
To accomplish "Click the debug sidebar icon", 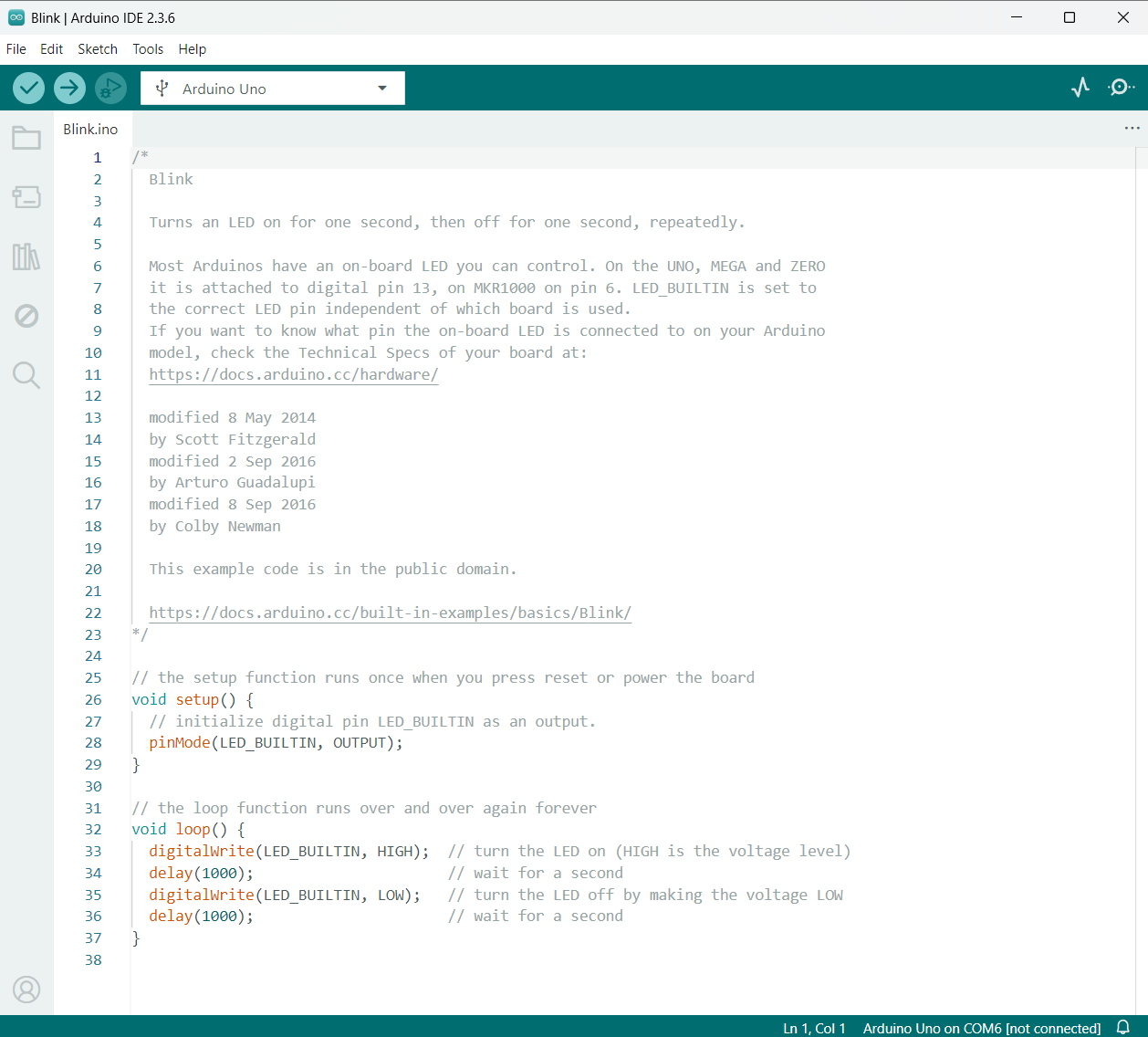I will coord(26,317).
